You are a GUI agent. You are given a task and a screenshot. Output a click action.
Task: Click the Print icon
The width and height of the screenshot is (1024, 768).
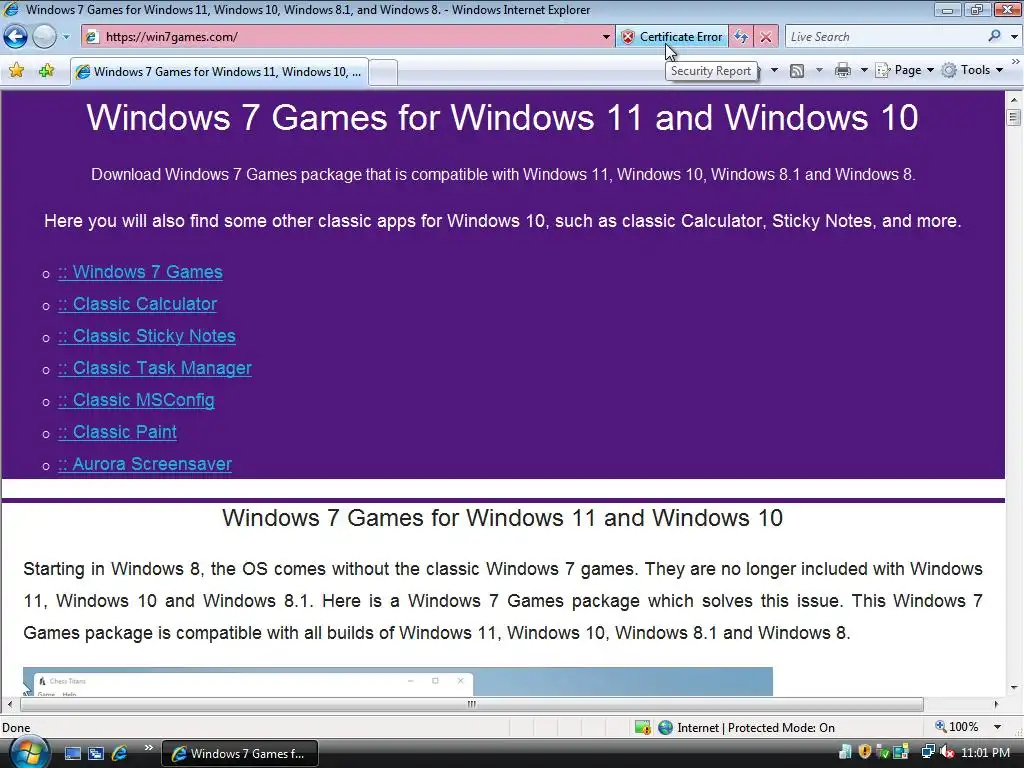(x=843, y=70)
